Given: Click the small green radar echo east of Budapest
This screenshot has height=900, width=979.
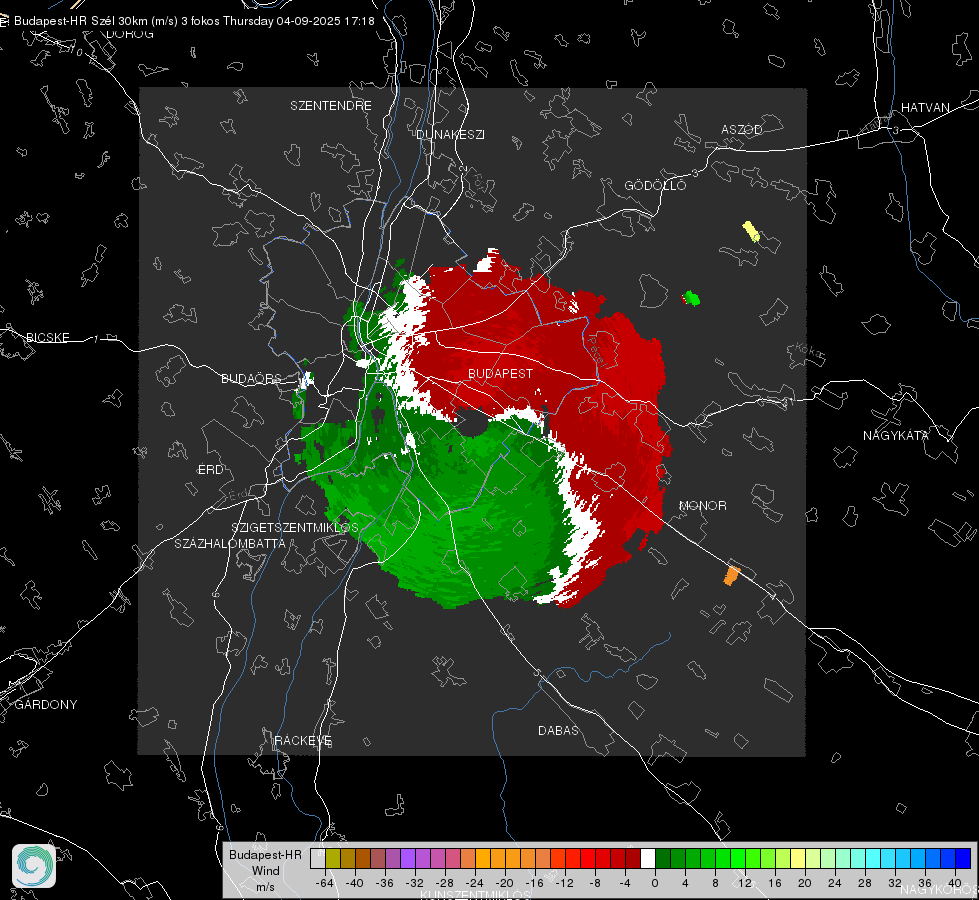Looking at the screenshot, I should (691, 298).
